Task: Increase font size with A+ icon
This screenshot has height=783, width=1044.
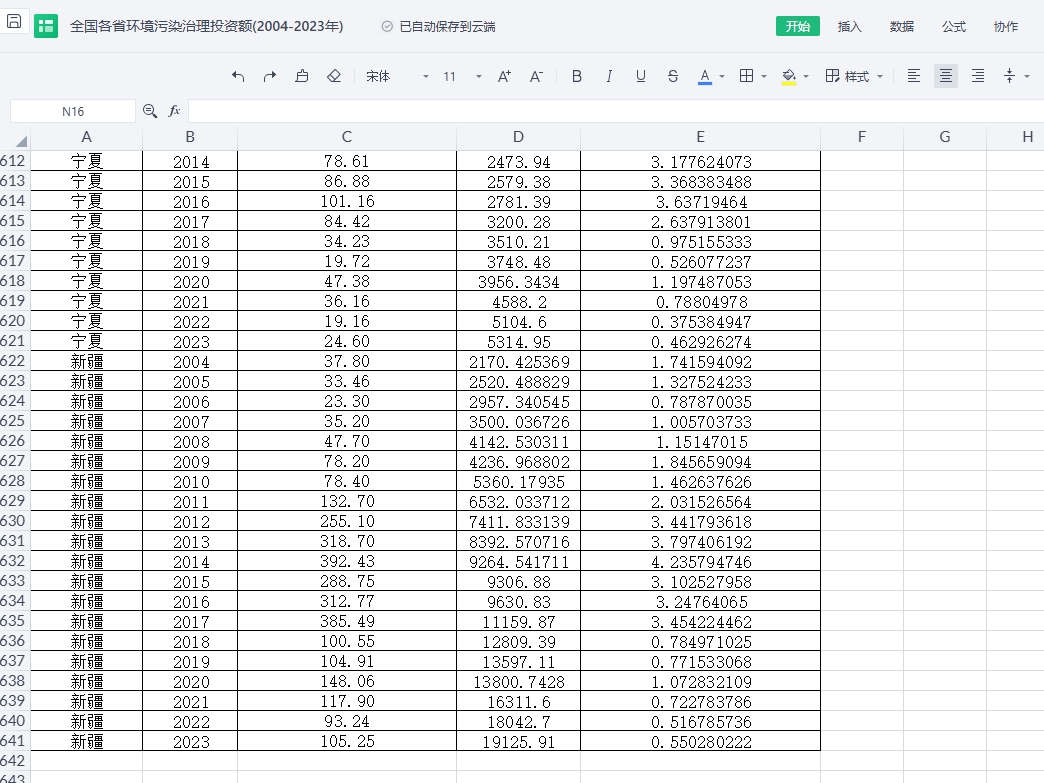Action: (x=504, y=77)
